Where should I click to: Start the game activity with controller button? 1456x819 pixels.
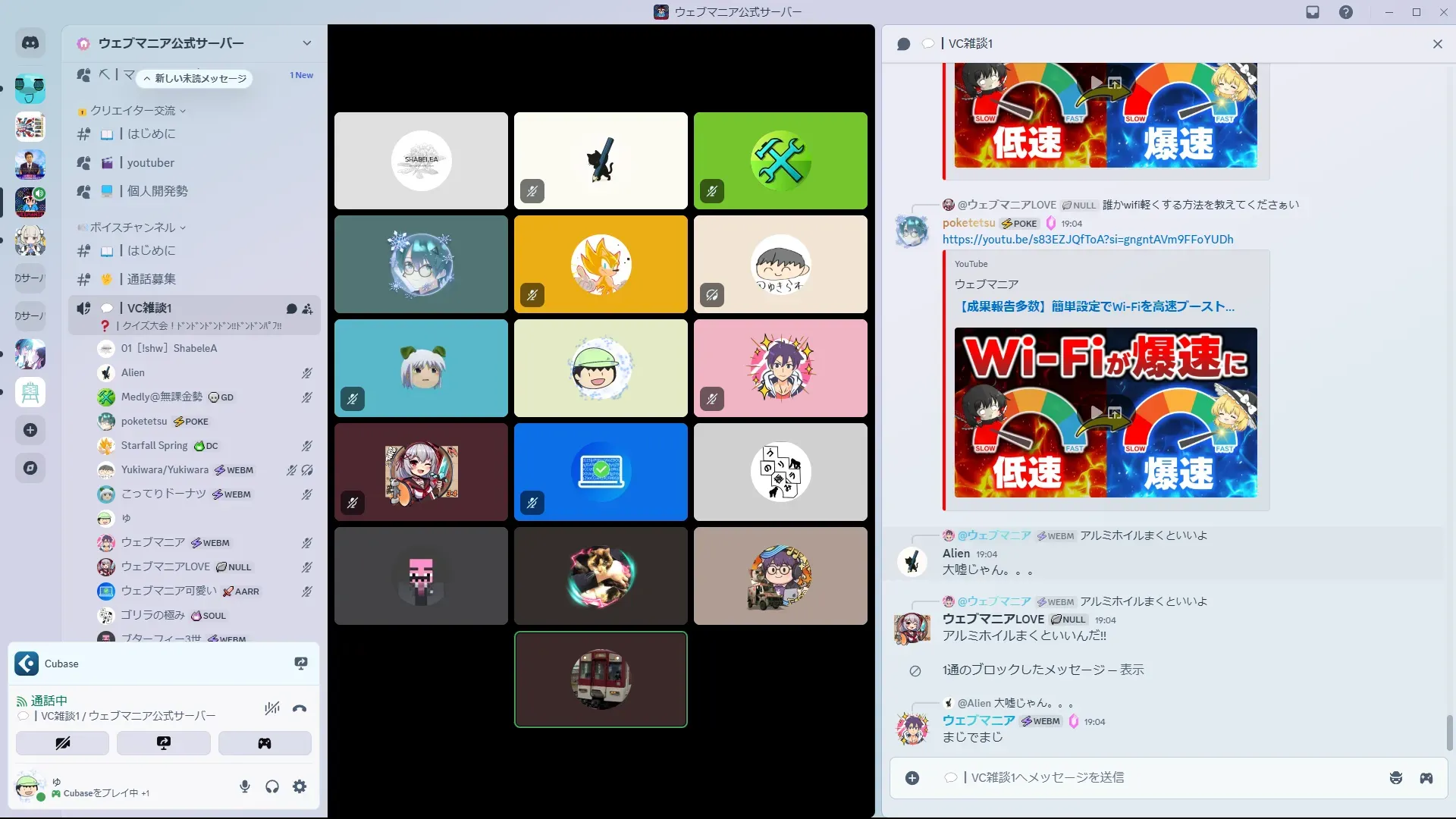click(x=264, y=743)
